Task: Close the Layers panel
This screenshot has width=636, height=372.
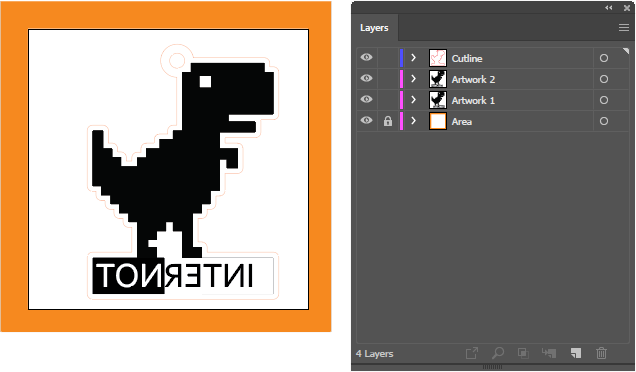Action: (x=627, y=8)
